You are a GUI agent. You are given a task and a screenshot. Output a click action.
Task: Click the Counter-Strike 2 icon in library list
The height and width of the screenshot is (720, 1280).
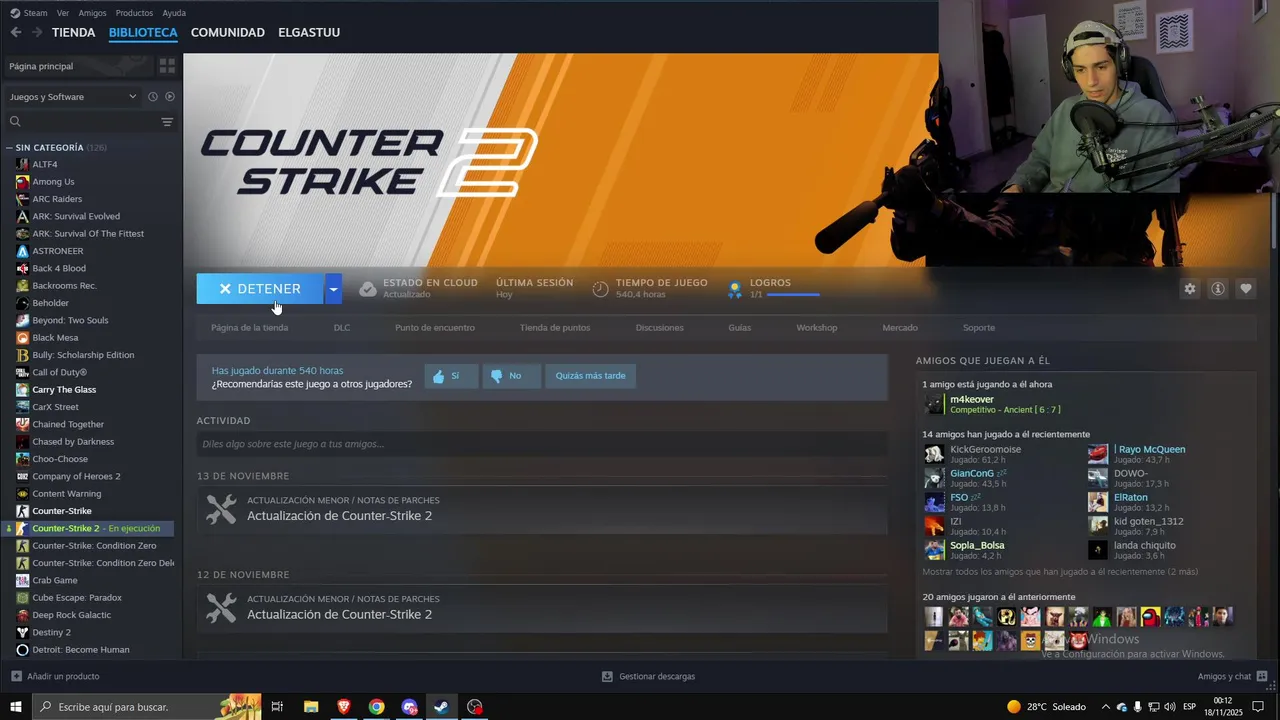22,528
